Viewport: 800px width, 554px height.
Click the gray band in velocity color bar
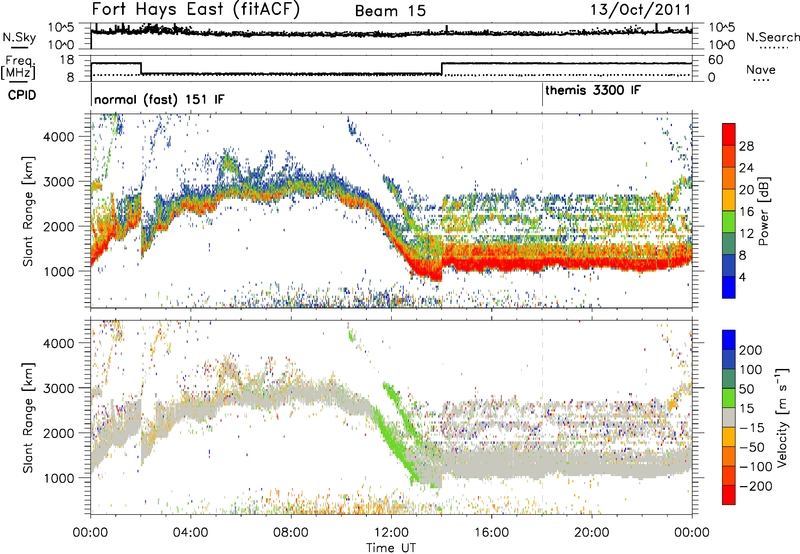(x=729, y=417)
